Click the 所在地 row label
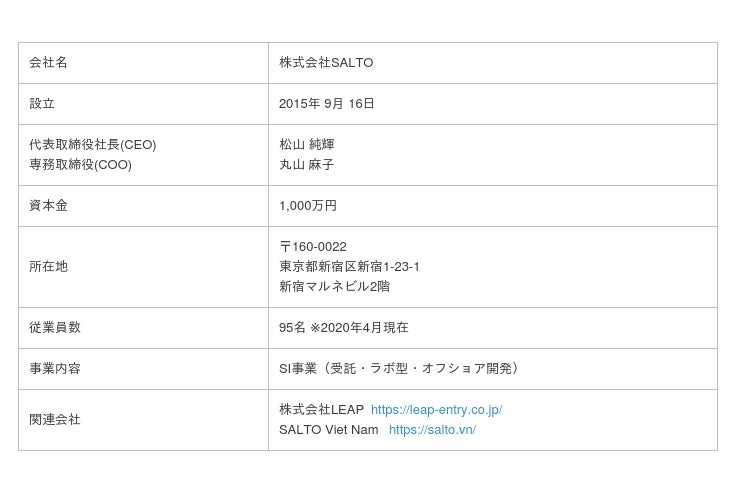The width and height of the screenshot is (740, 491). point(48,267)
